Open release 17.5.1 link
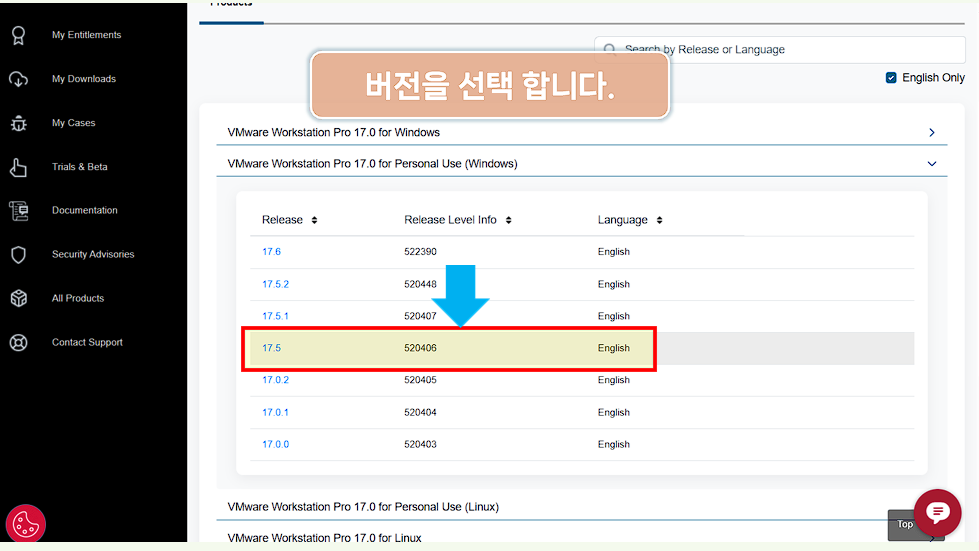 coord(275,316)
